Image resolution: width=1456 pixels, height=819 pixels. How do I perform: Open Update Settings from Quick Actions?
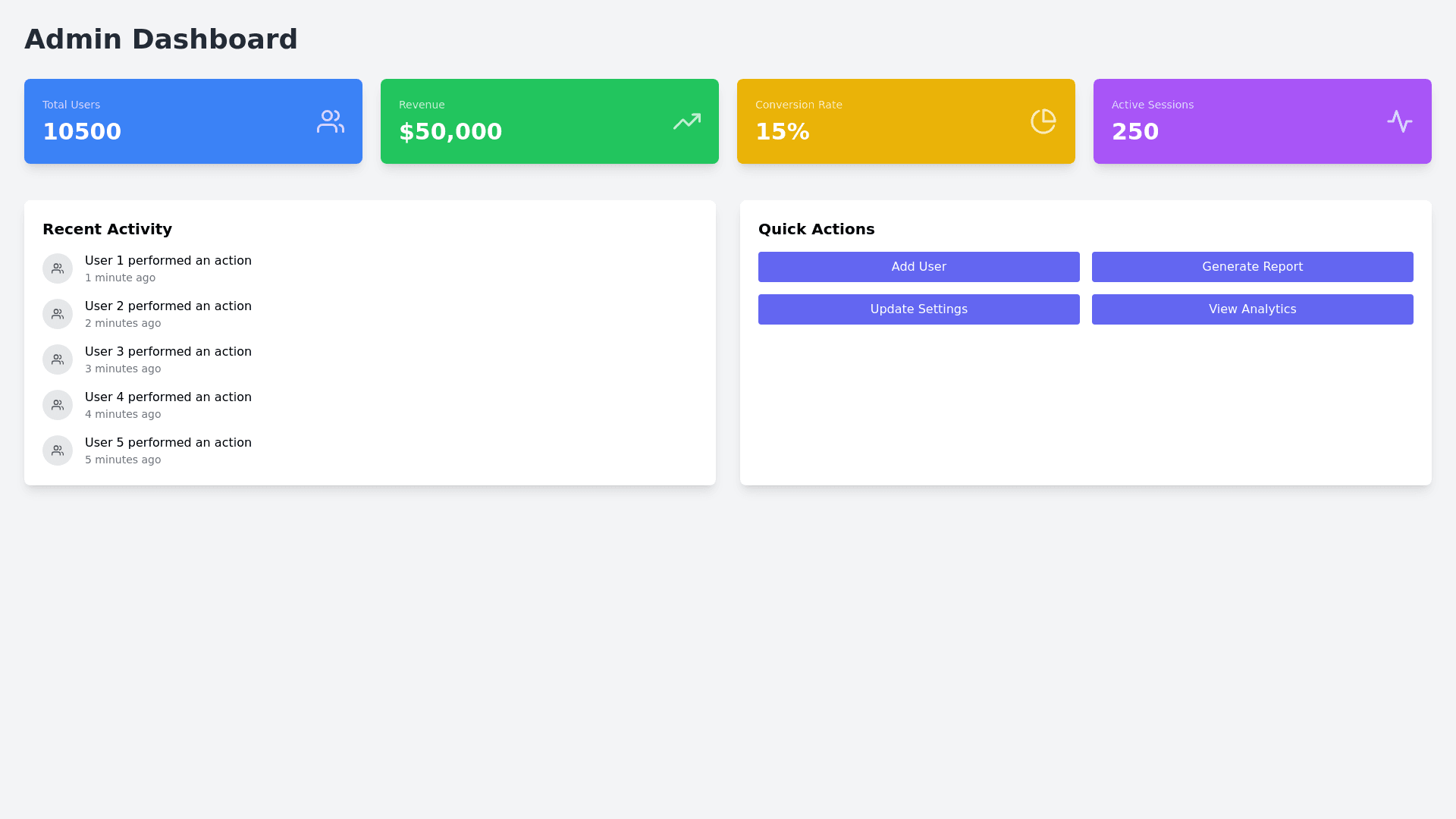coord(918,309)
